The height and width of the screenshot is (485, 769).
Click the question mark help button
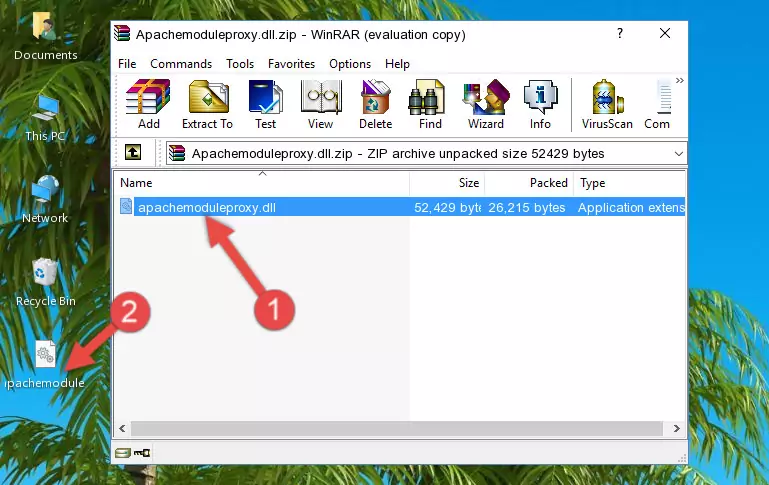620,33
